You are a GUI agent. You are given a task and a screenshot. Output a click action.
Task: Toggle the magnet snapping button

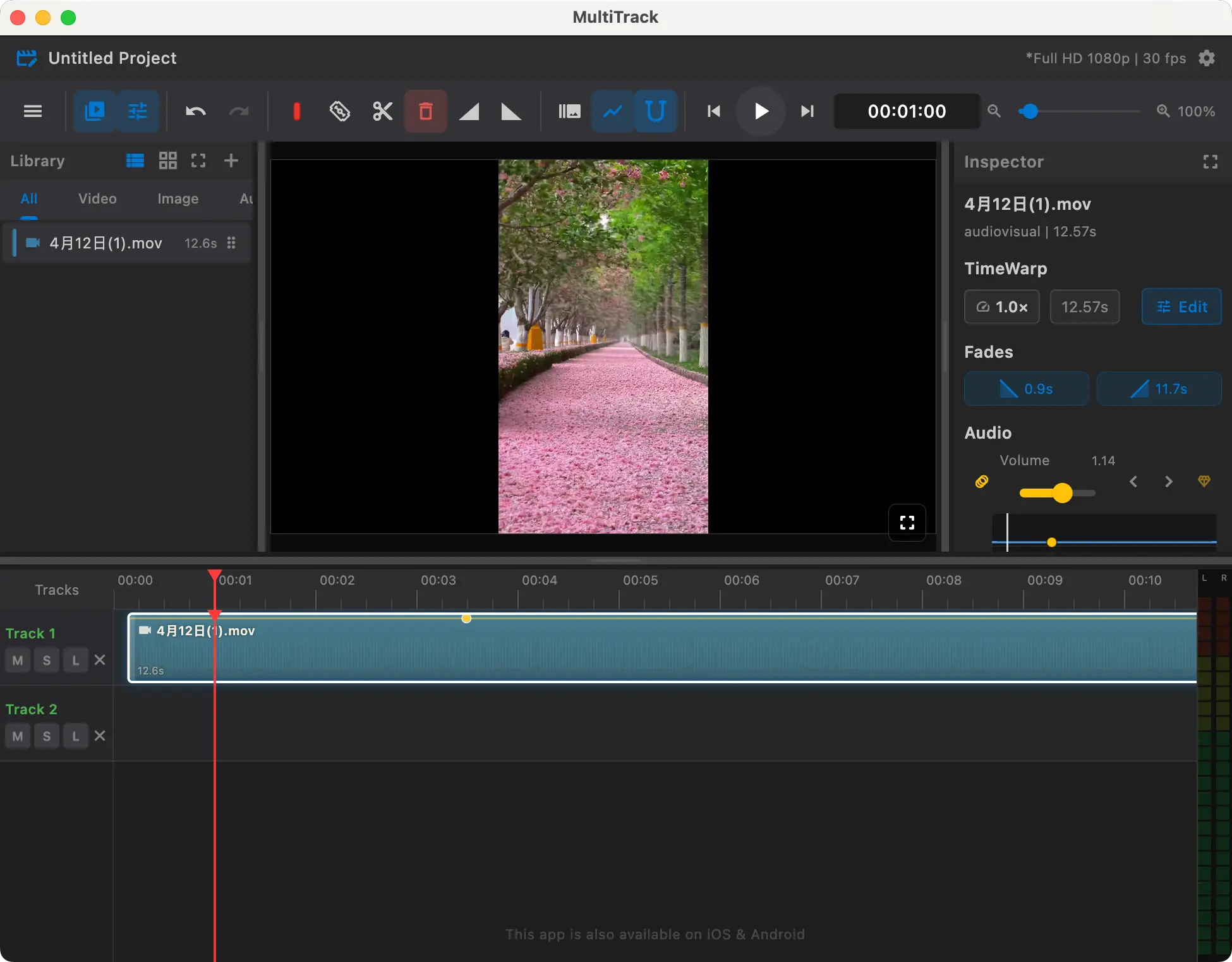coord(655,111)
